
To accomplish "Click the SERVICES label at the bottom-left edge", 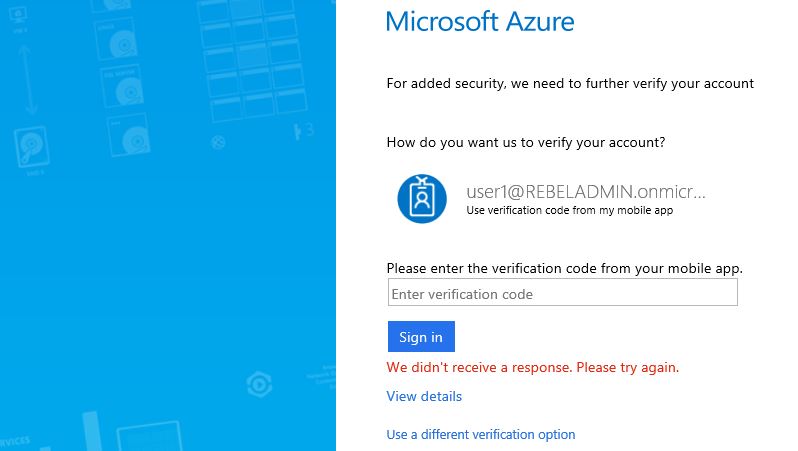I will 14,442.
